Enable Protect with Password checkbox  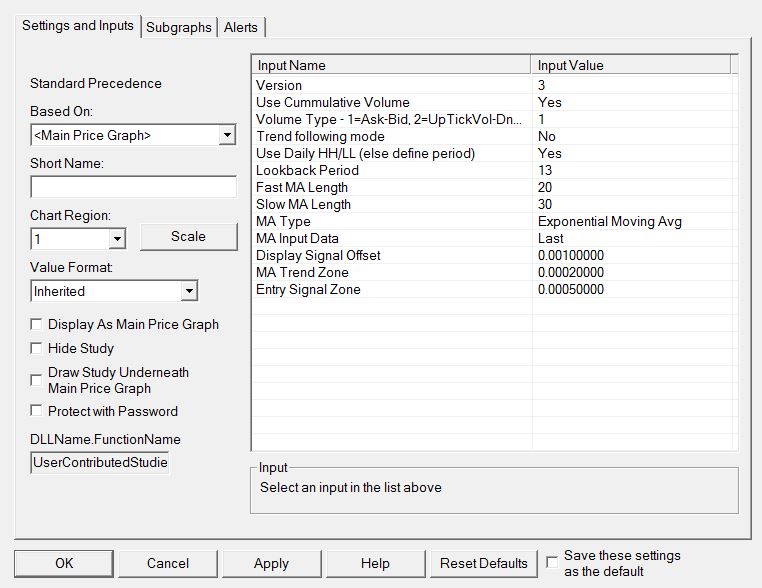click(37, 411)
